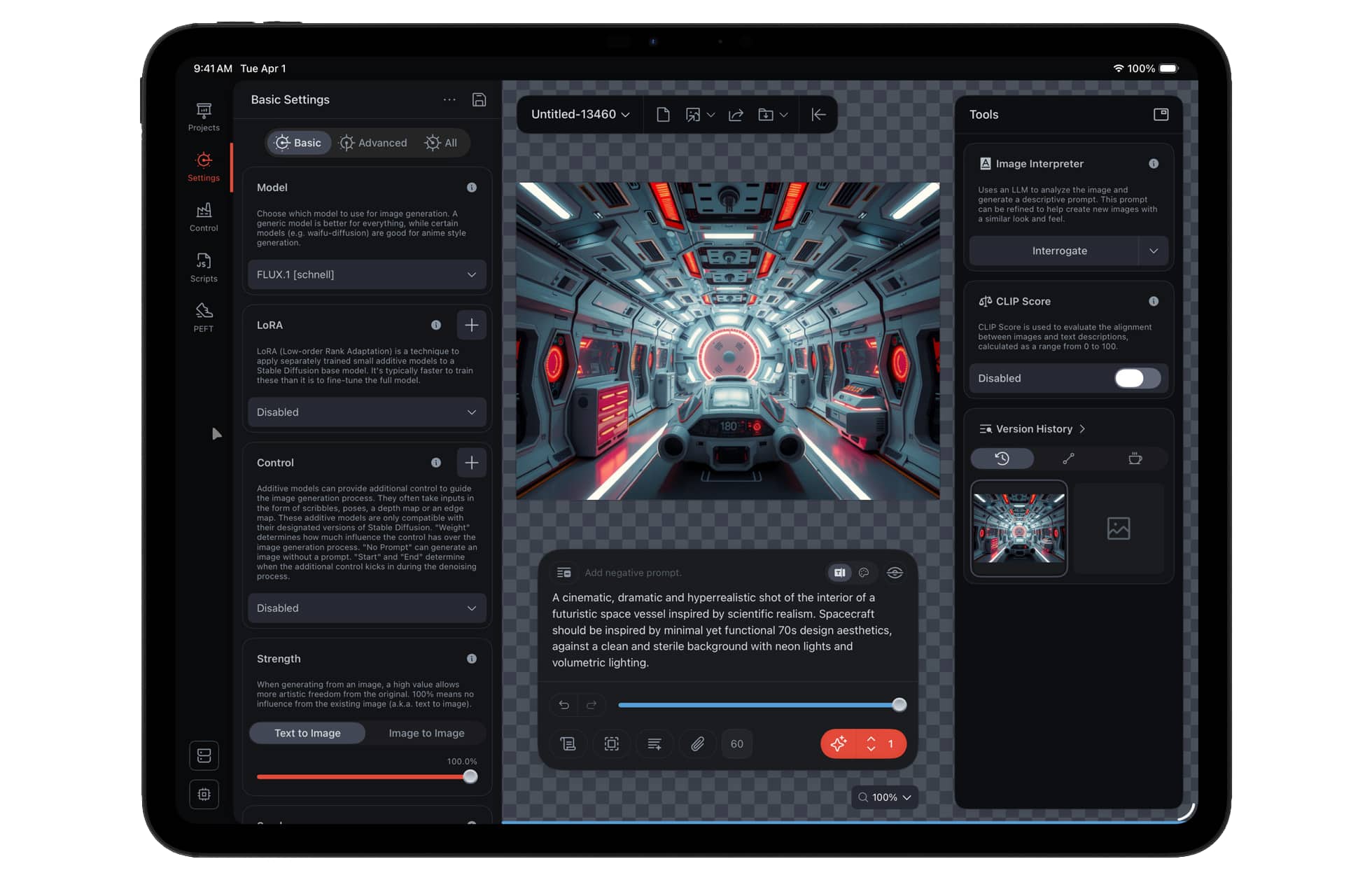The image size is (1372, 880).
Task: Open the 100% zoom level dropdown
Action: 885,797
